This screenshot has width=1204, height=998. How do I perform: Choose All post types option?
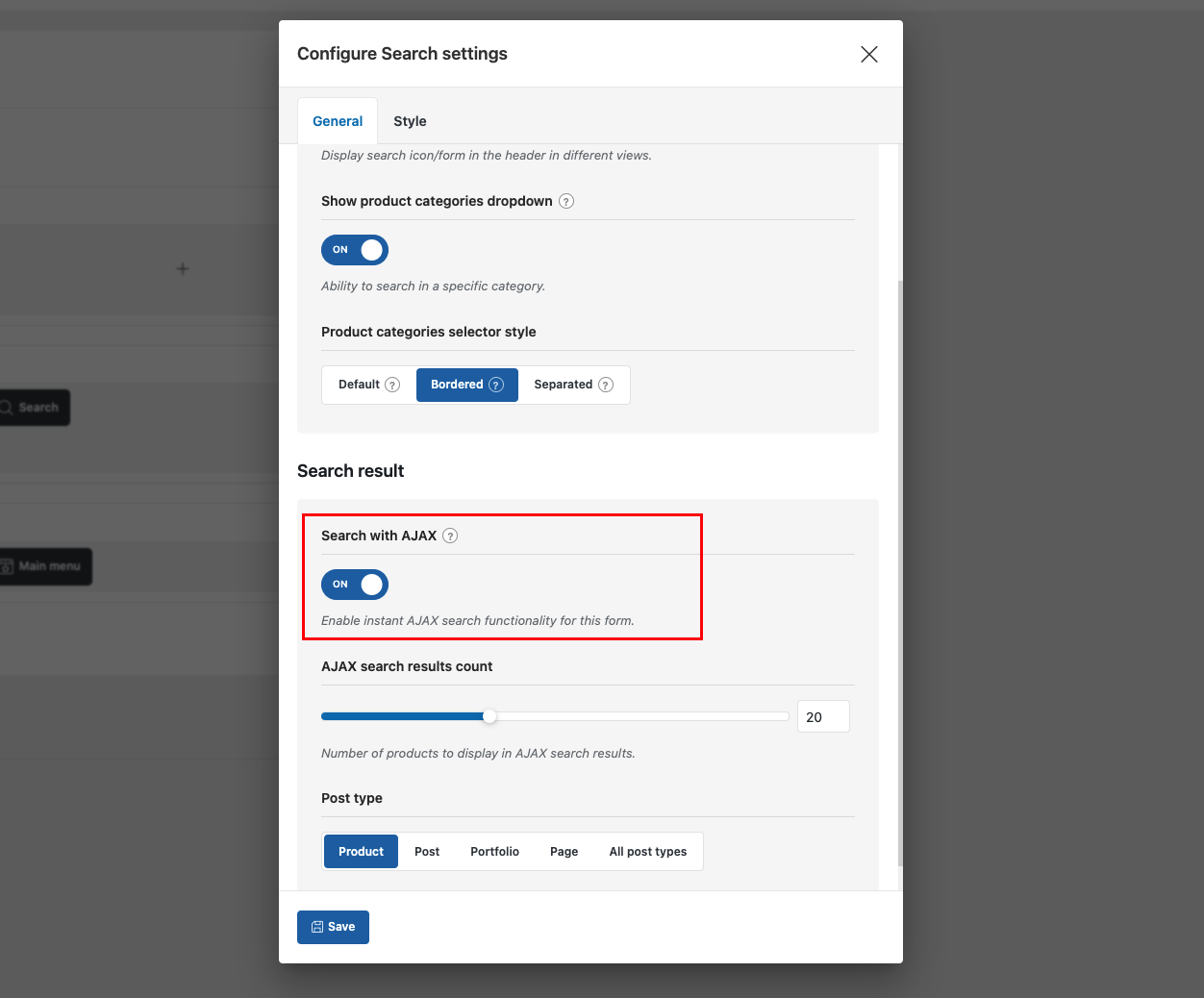click(647, 852)
